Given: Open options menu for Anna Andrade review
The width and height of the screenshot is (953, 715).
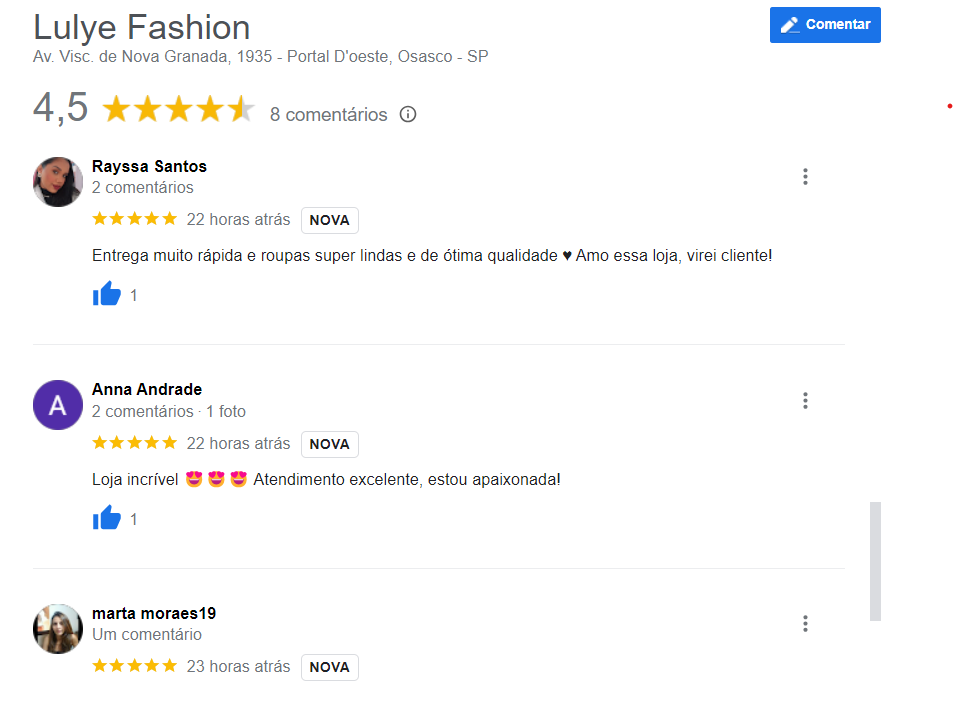Looking at the screenshot, I should (805, 401).
